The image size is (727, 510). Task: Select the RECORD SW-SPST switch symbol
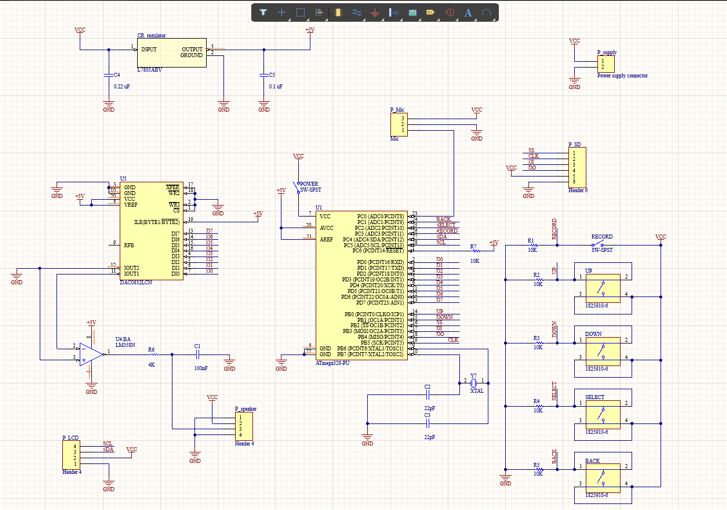click(599, 244)
